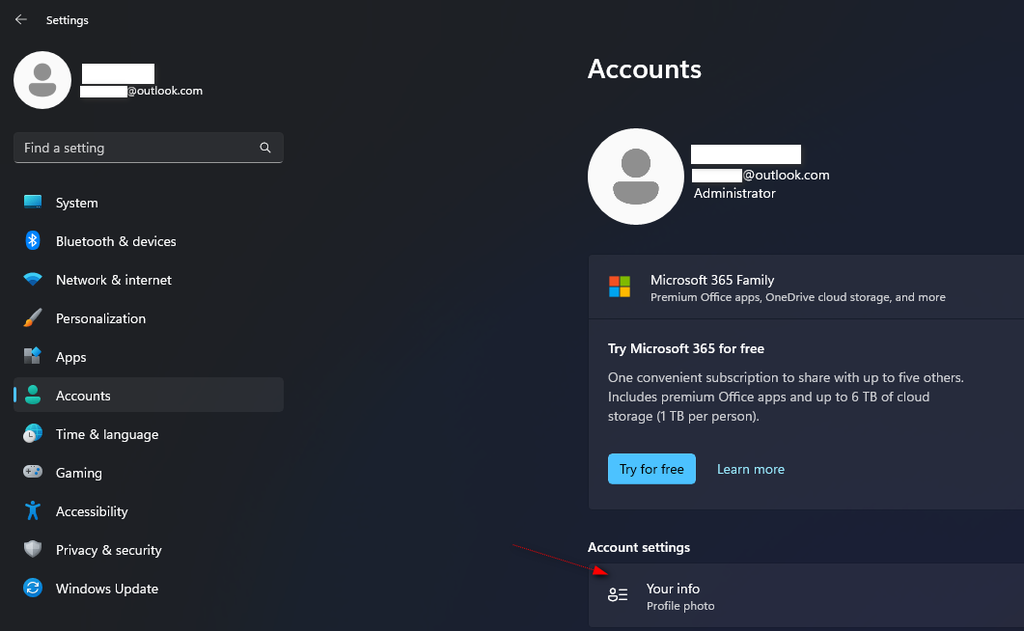Click the Windows Update refresh icon
1024x631 pixels.
pyautogui.click(x=32, y=589)
